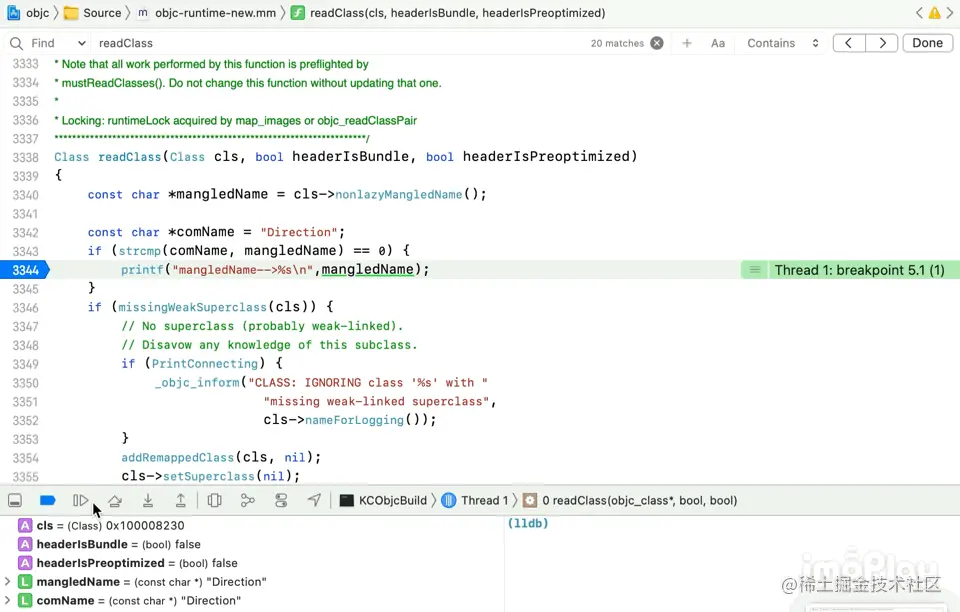Viewport: 960px width, 612px height.
Task: Go to next search match
Action: point(882,43)
